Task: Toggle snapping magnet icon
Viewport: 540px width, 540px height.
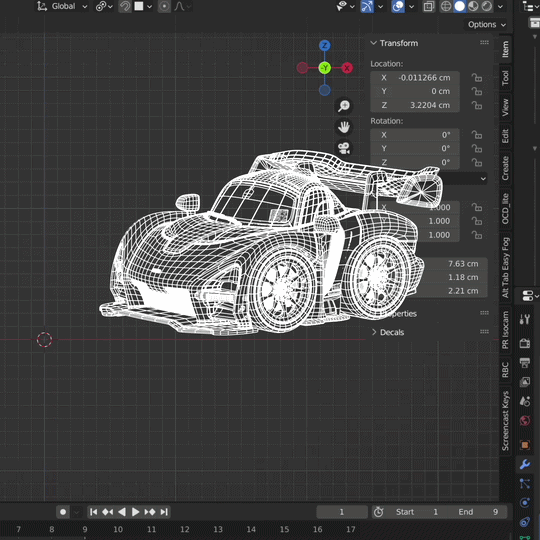Action: 125,6
